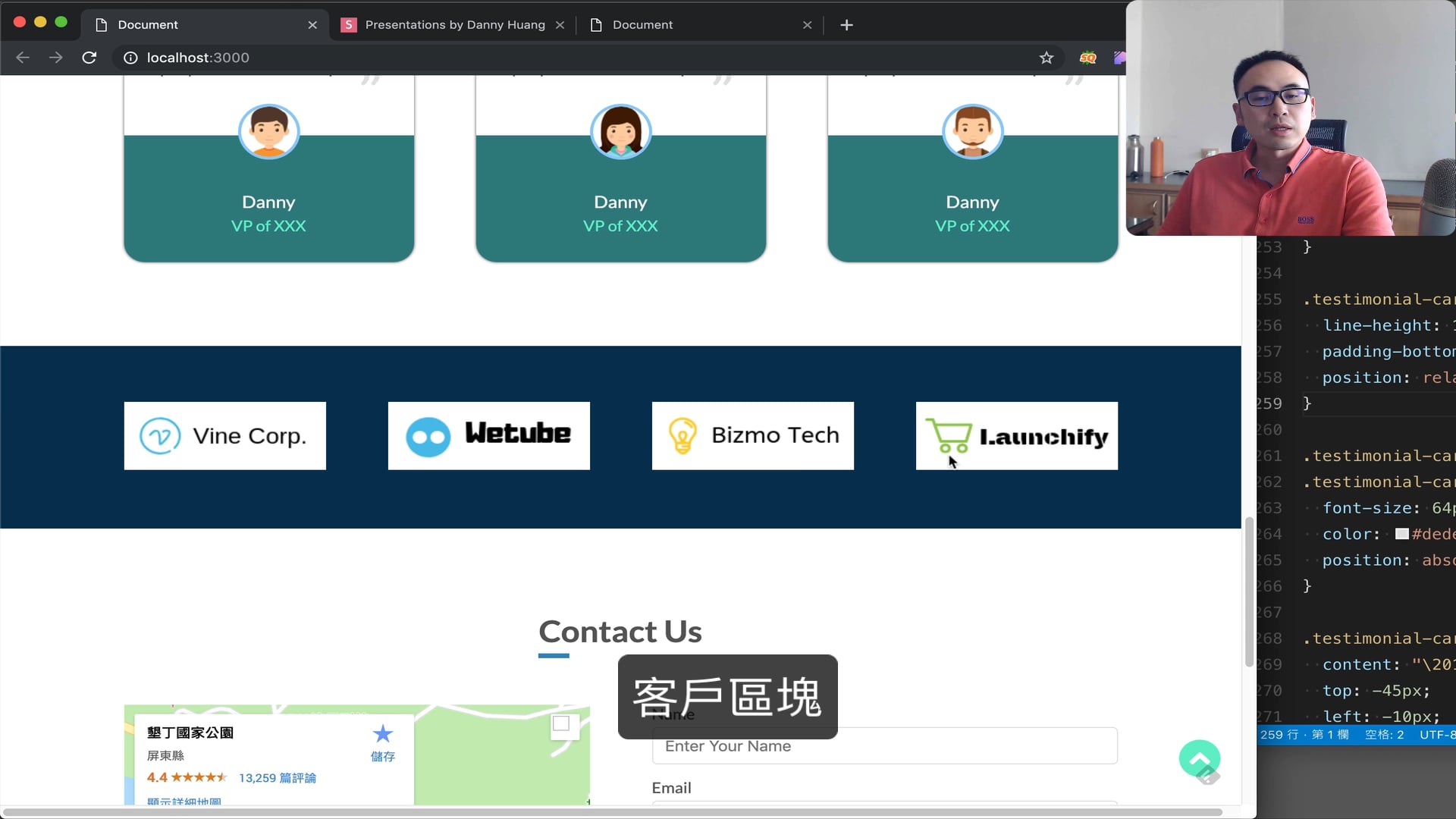Click the page vertical scrollbar thumb

(1248, 591)
